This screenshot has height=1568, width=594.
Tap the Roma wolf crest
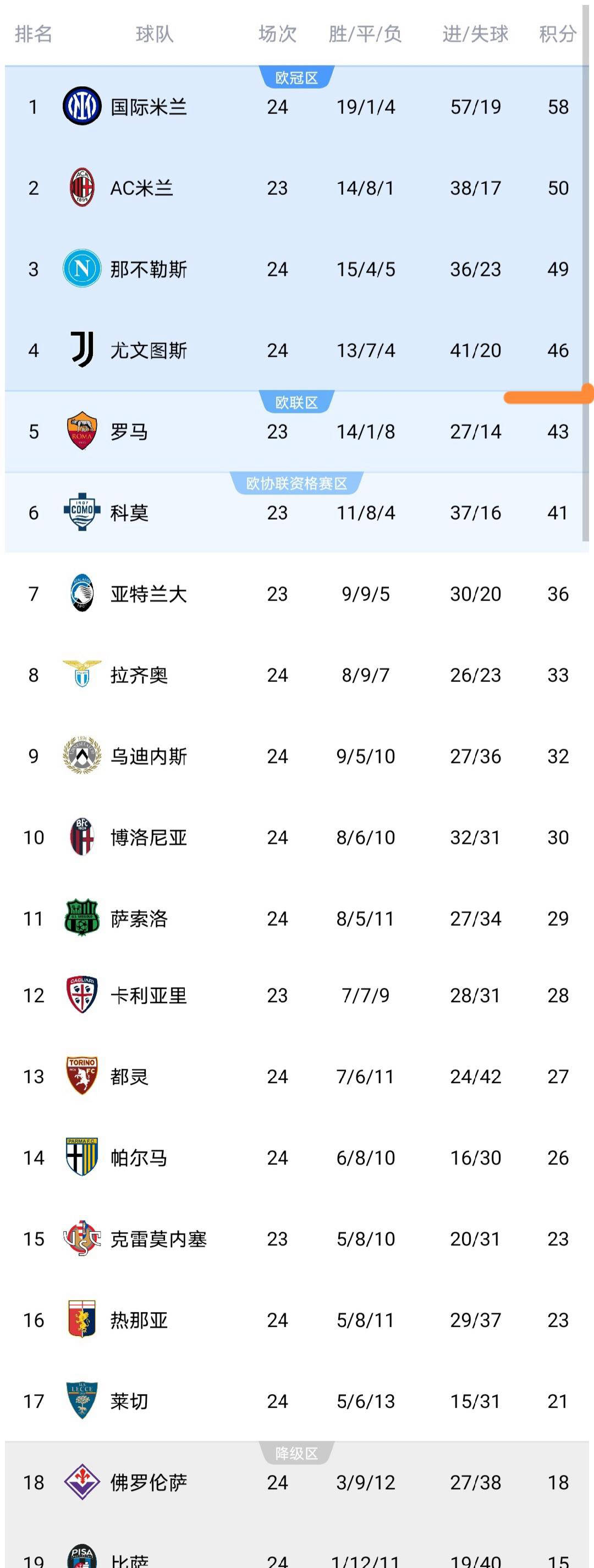tap(82, 431)
